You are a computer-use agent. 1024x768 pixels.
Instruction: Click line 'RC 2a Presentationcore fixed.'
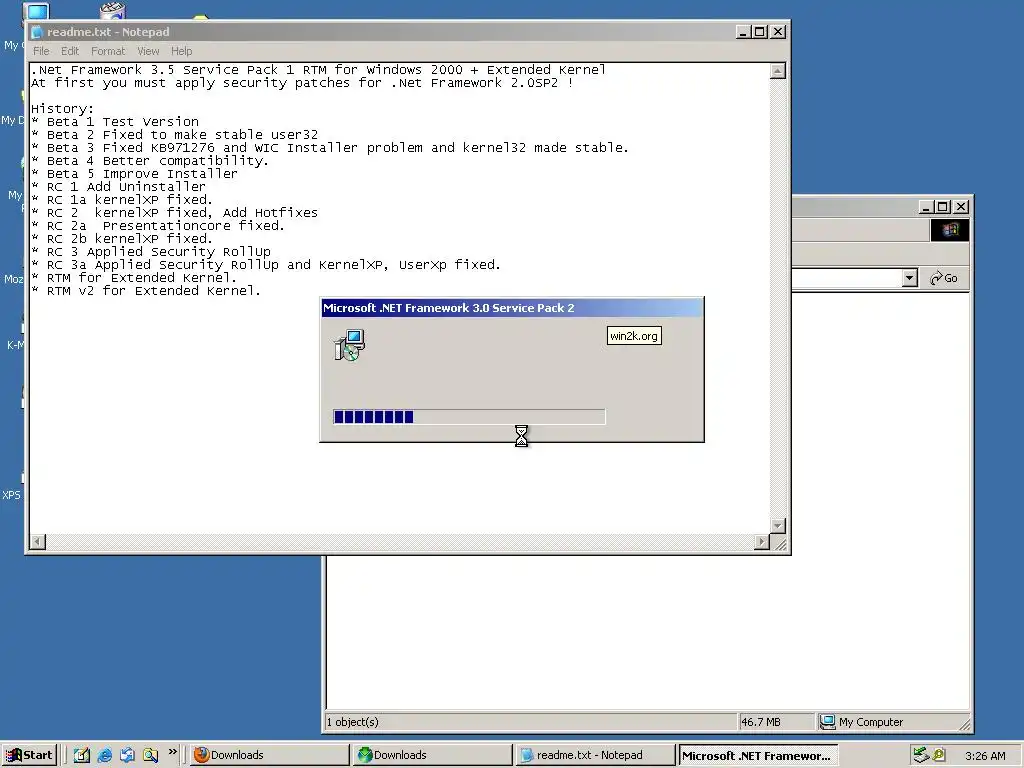point(158,225)
